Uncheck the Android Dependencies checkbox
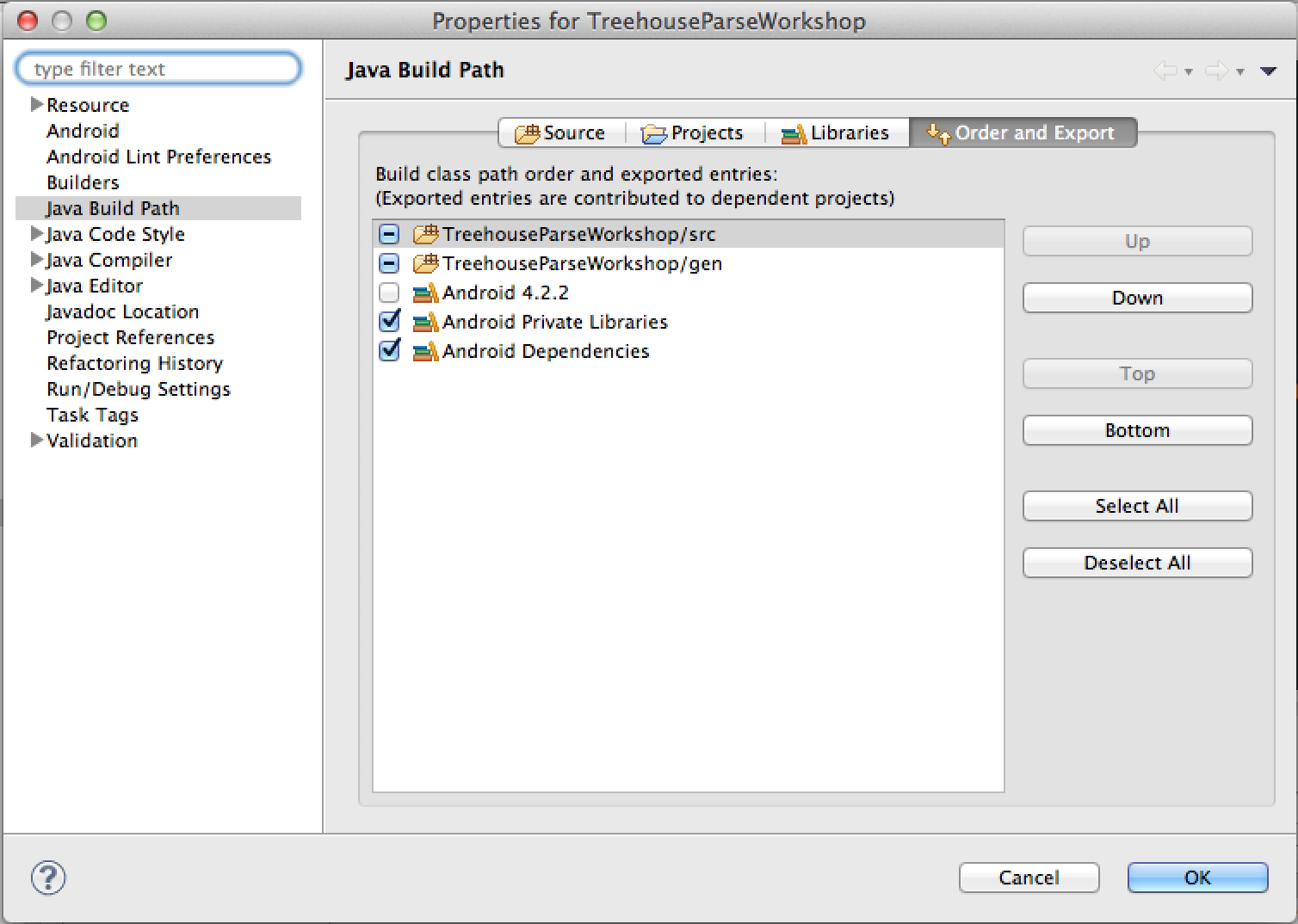Screen dimensions: 1298x924 (x=389, y=351)
